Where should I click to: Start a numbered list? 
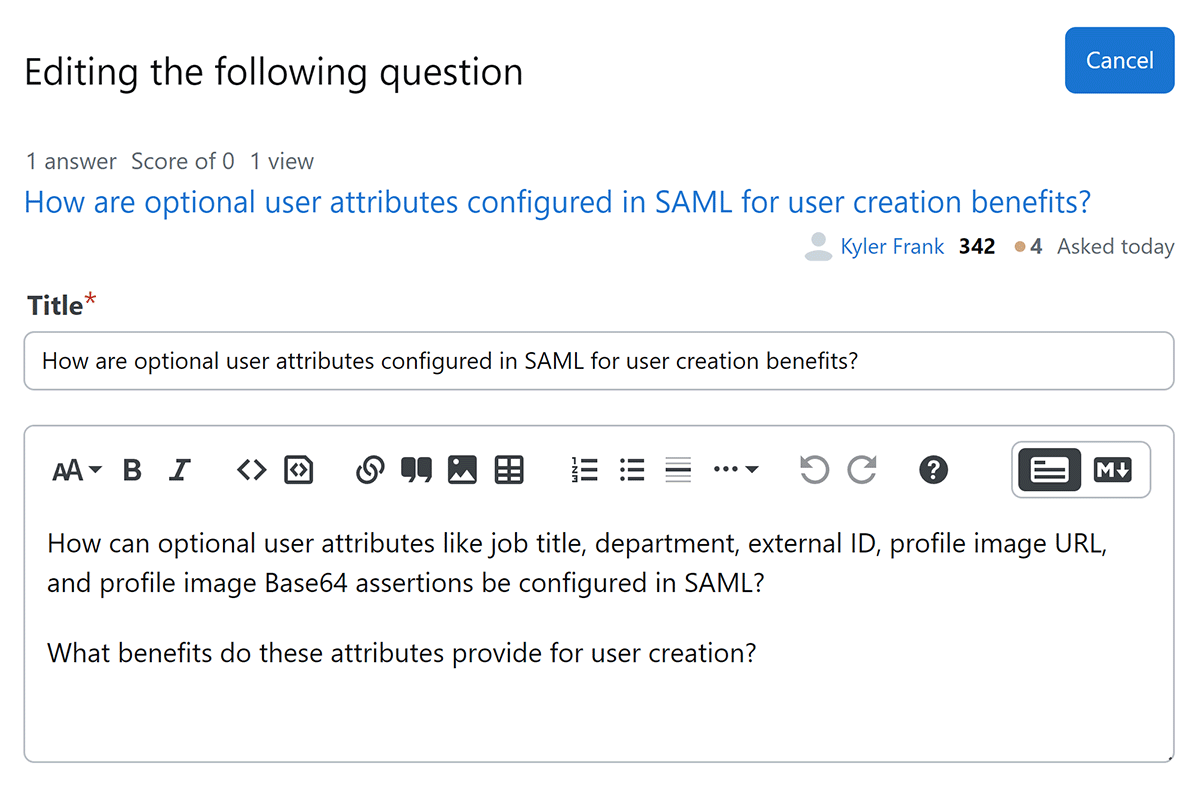[584, 470]
